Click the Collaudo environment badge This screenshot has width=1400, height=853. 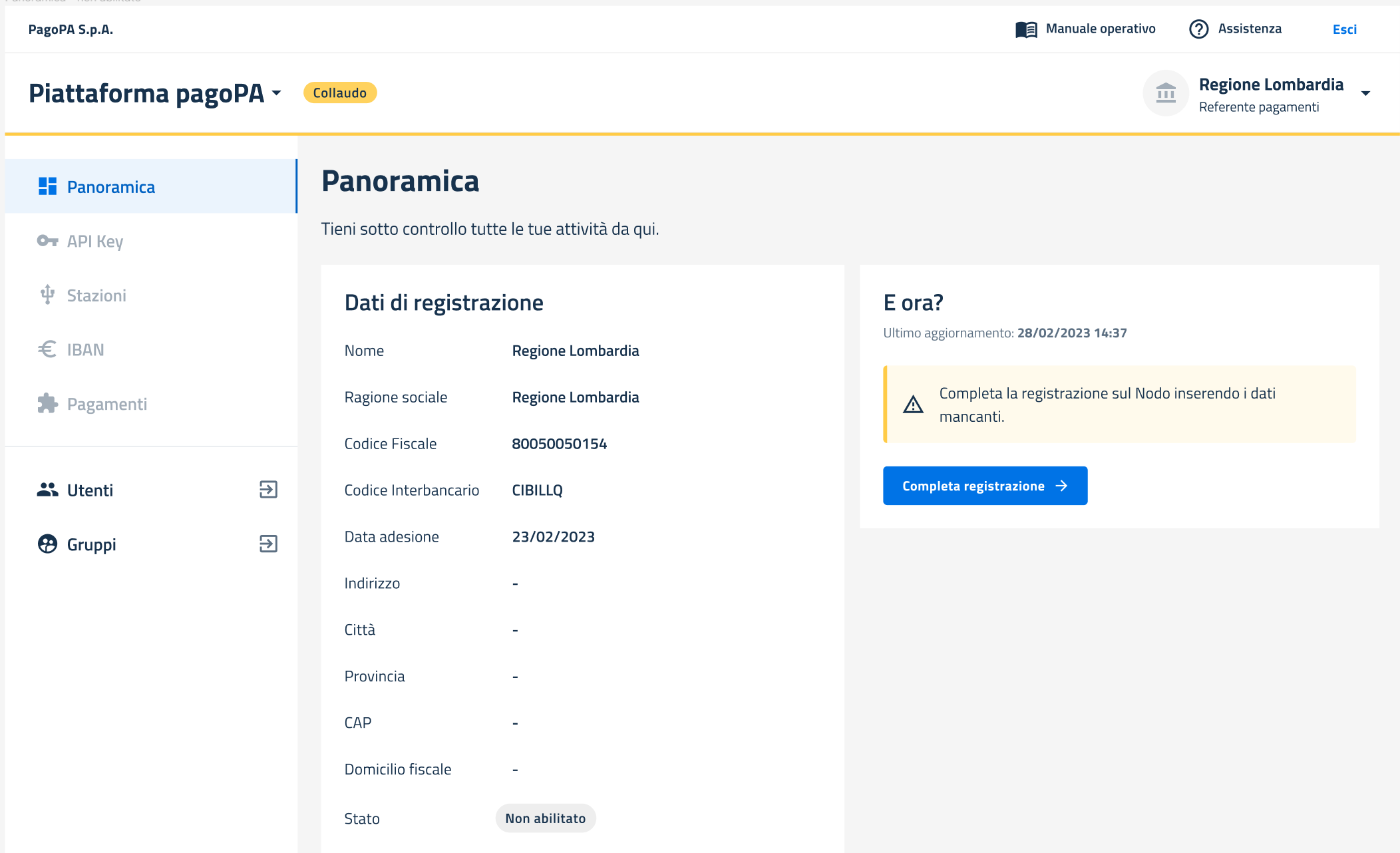coord(339,93)
